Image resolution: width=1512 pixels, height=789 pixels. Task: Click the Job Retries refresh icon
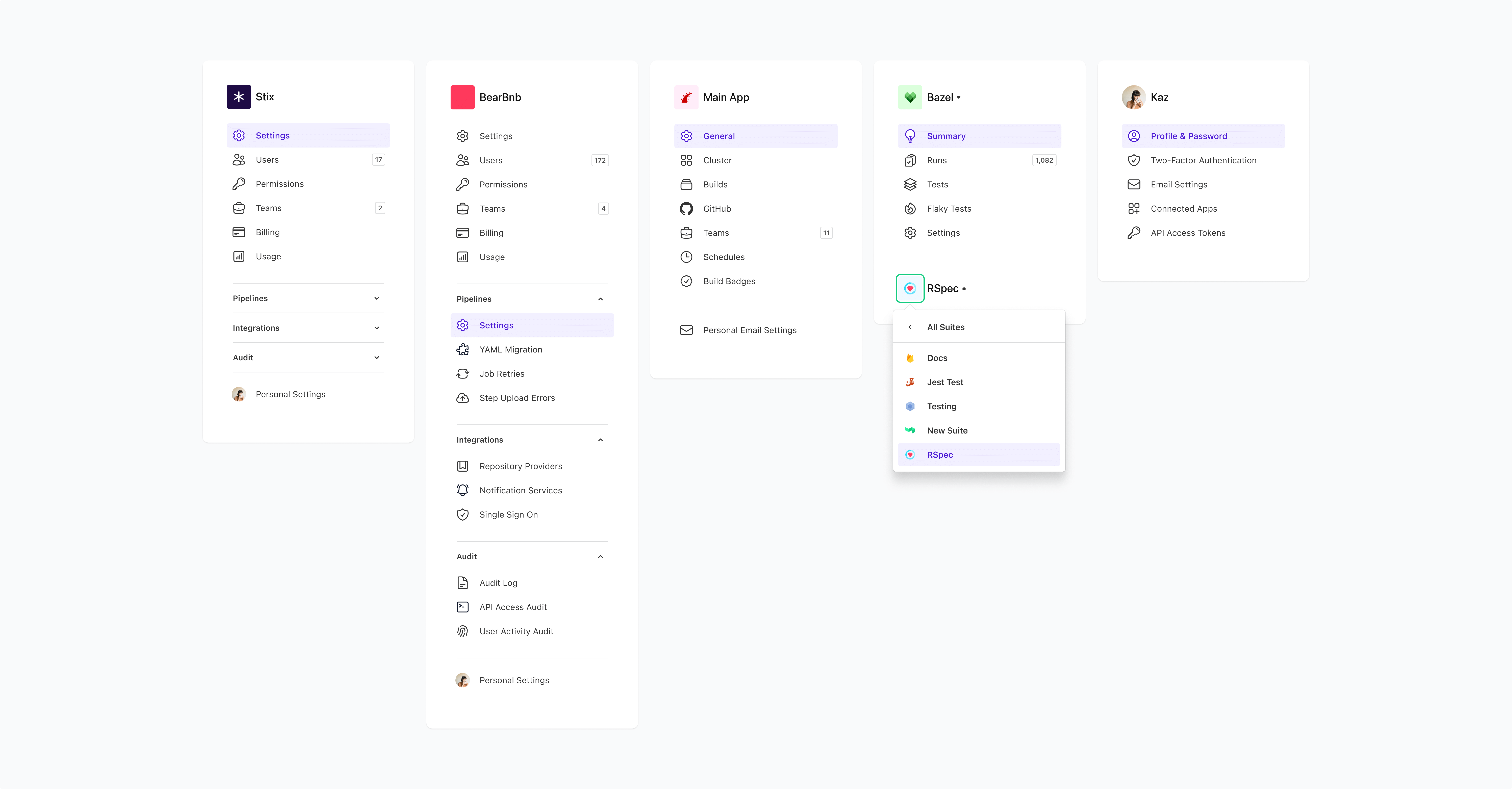(462, 374)
